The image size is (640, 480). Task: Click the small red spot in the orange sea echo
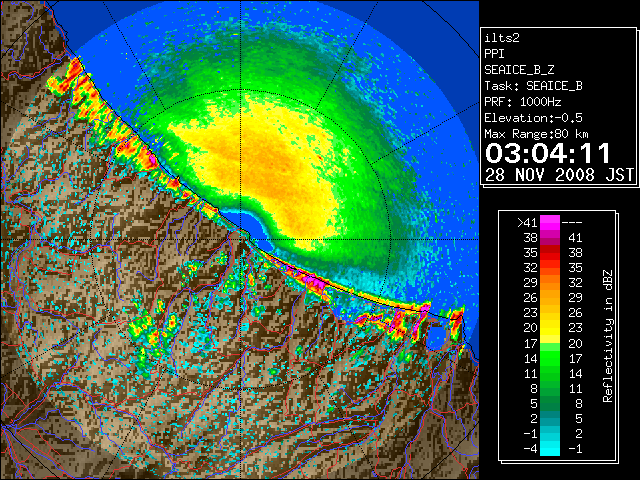coord(319,156)
